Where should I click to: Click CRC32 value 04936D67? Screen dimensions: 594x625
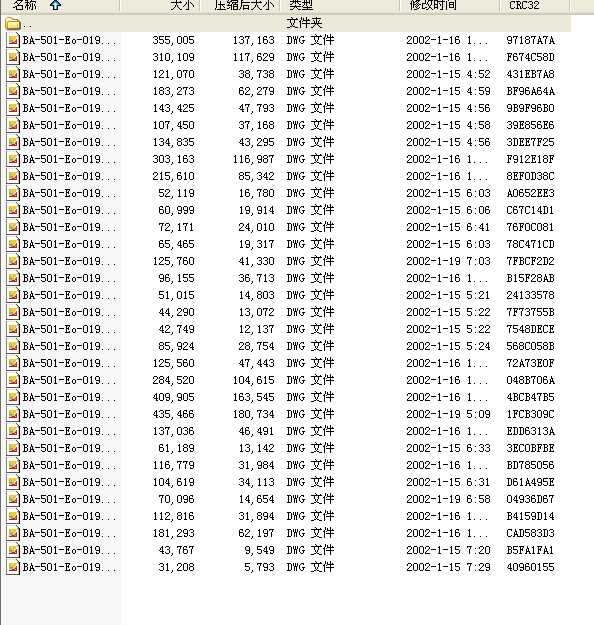point(530,499)
